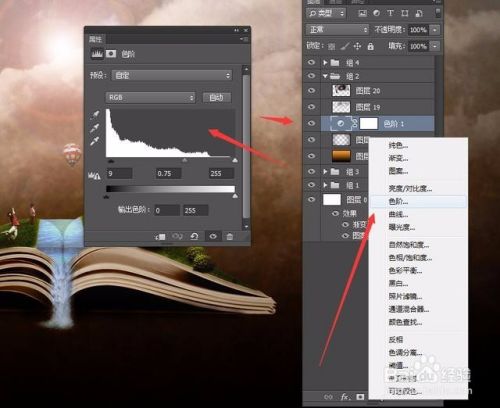Open the RGB channel dropdown
The width and height of the screenshot is (500, 408).
pos(151,98)
